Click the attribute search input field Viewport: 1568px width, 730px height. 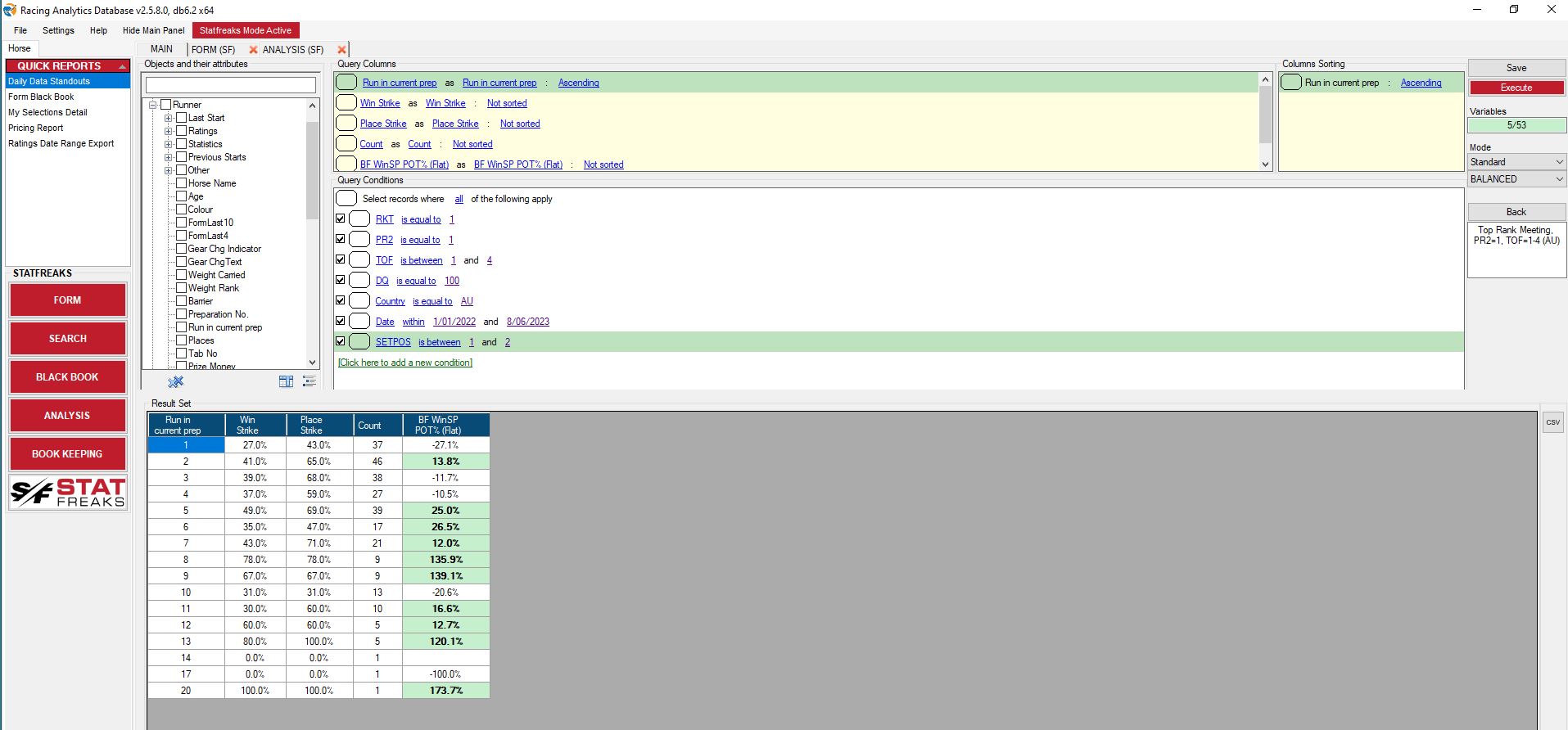(x=230, y=85)
